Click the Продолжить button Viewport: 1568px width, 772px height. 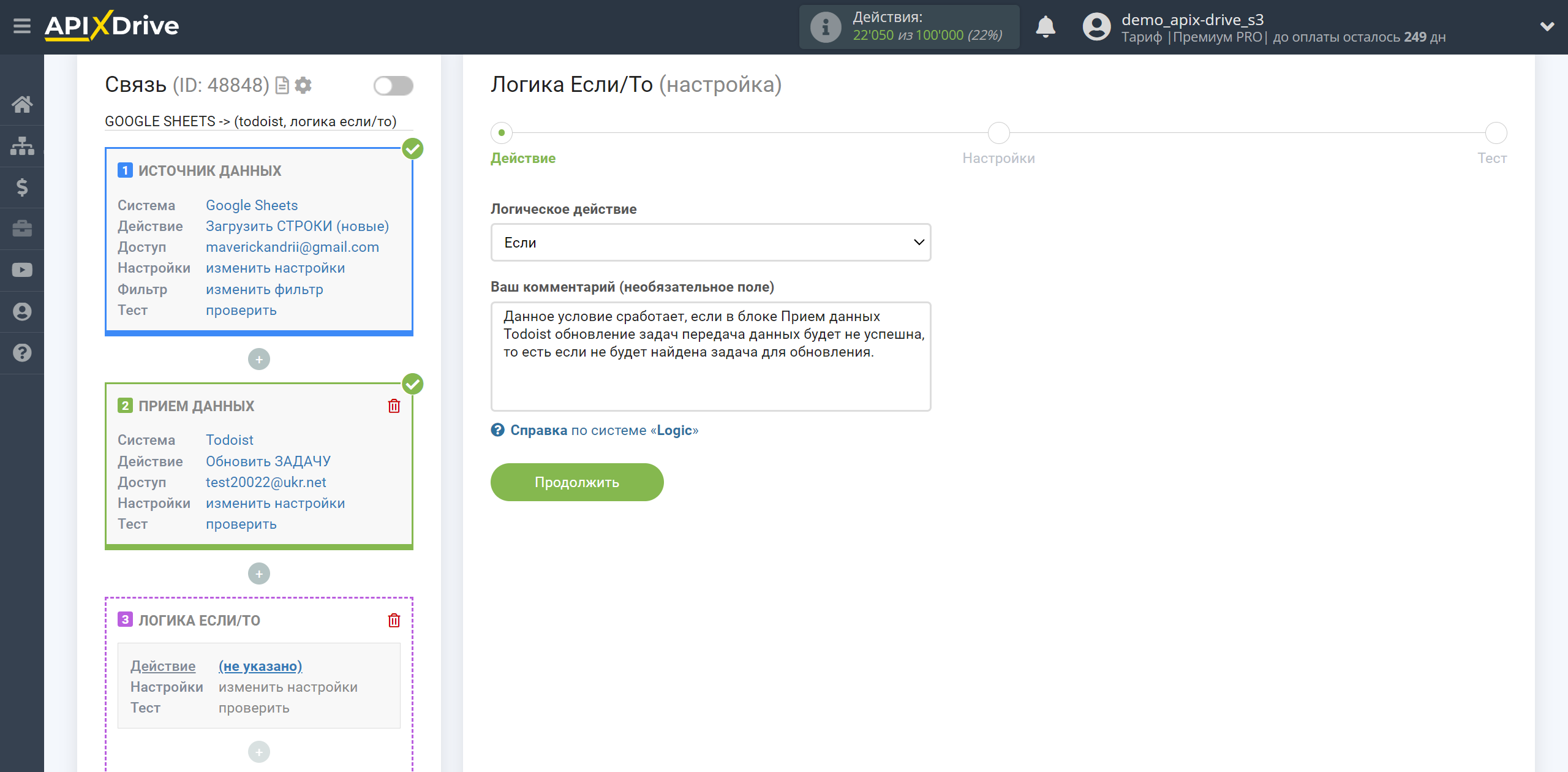(577, 482)
